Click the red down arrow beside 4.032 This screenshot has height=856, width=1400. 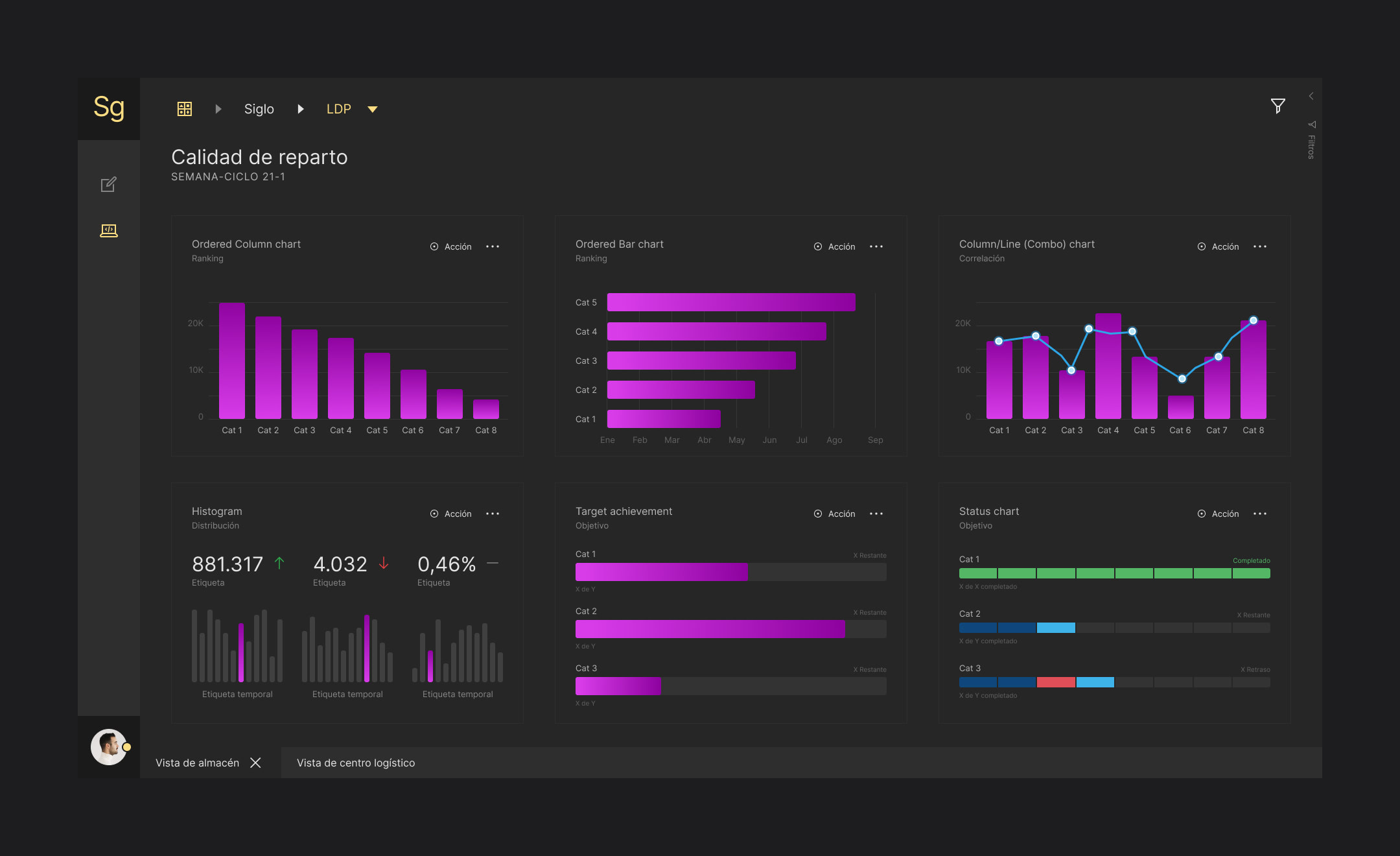click(x=384, y=563)
